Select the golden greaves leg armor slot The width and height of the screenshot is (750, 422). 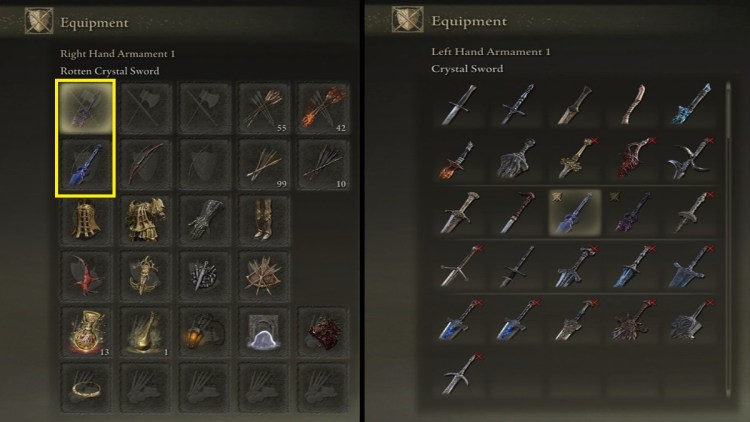click(264, 221)
